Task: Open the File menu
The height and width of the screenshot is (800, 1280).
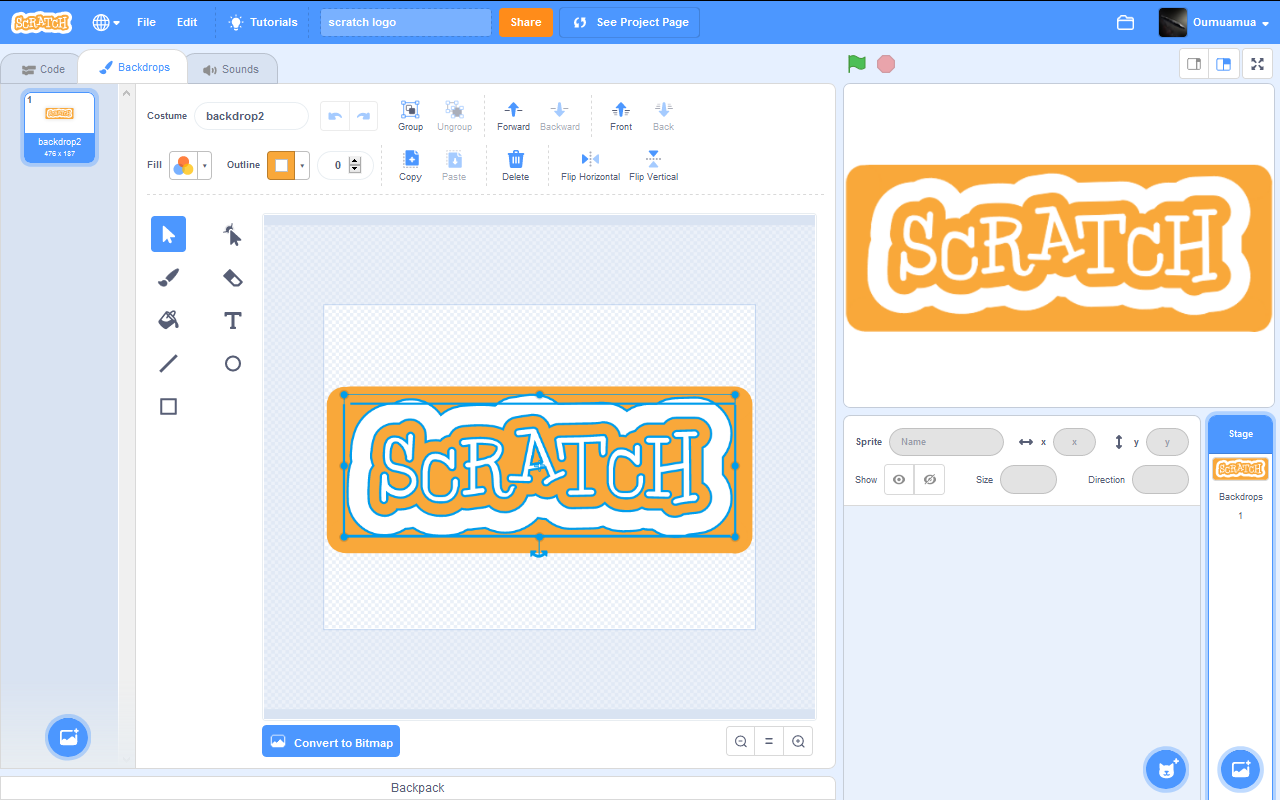Action: click(146, 22)
